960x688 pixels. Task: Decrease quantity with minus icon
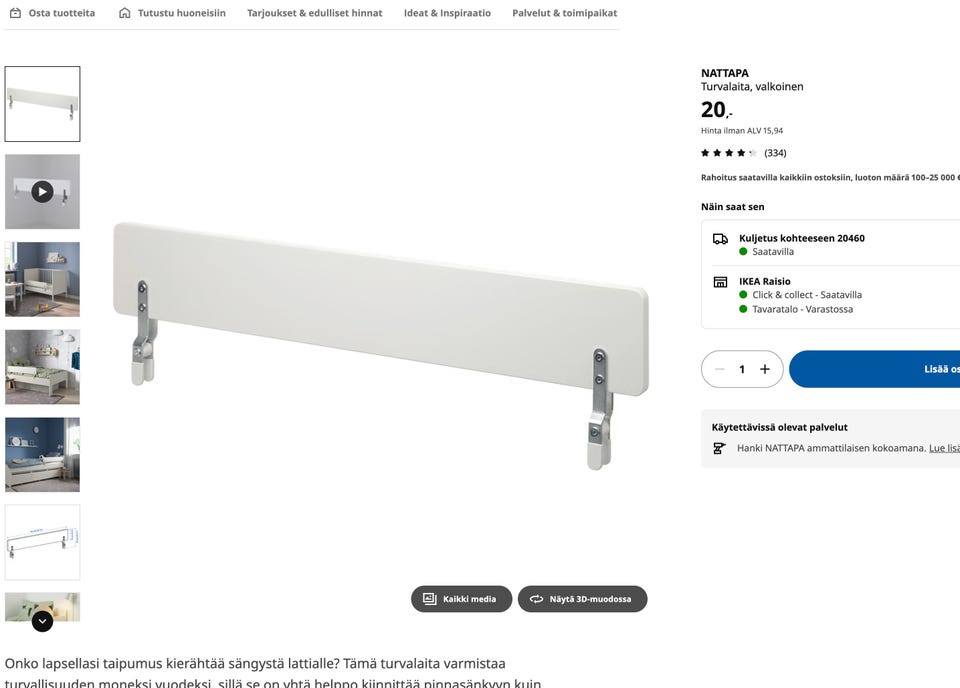pyautogui.click(x=720, y=369)
